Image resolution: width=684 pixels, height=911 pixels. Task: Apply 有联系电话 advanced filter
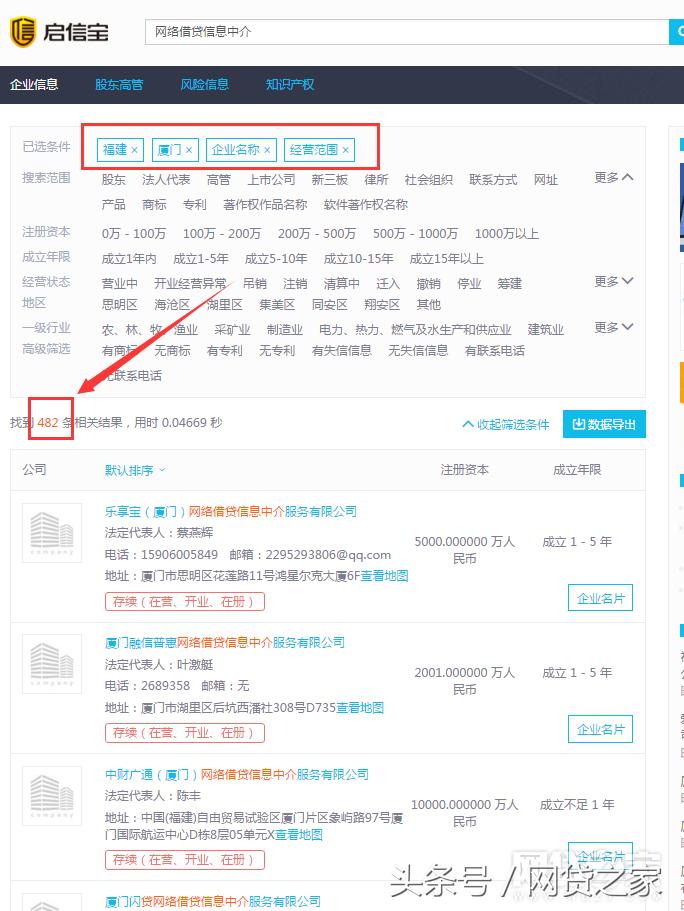(x=495, y=350)
